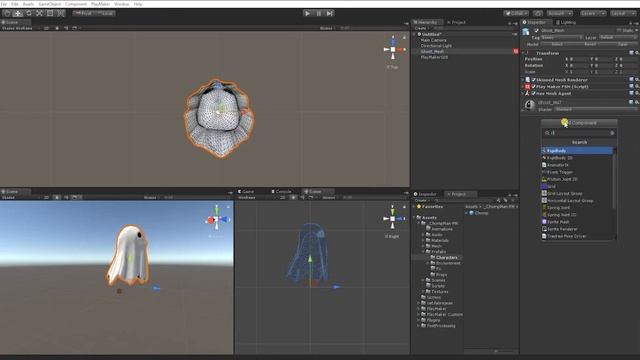Select Event Trigger in the component list

pos(577,172)
